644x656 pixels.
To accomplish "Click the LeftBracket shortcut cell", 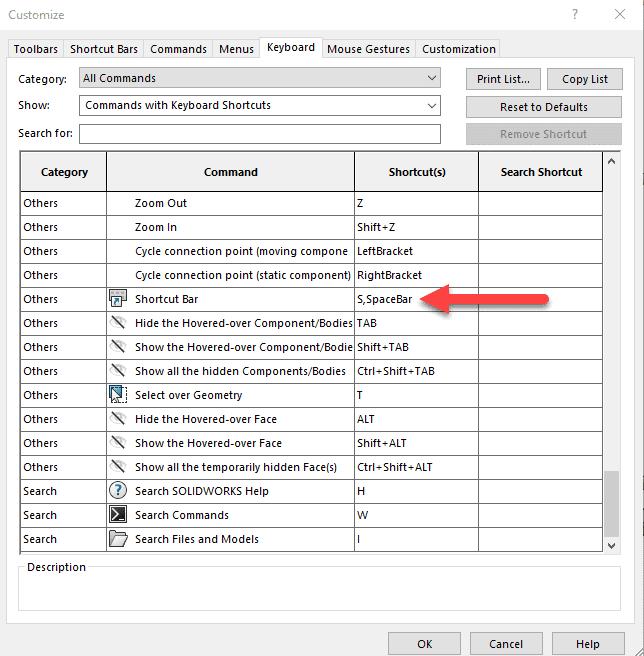I will pyautogui.click(x=416, y=251).
